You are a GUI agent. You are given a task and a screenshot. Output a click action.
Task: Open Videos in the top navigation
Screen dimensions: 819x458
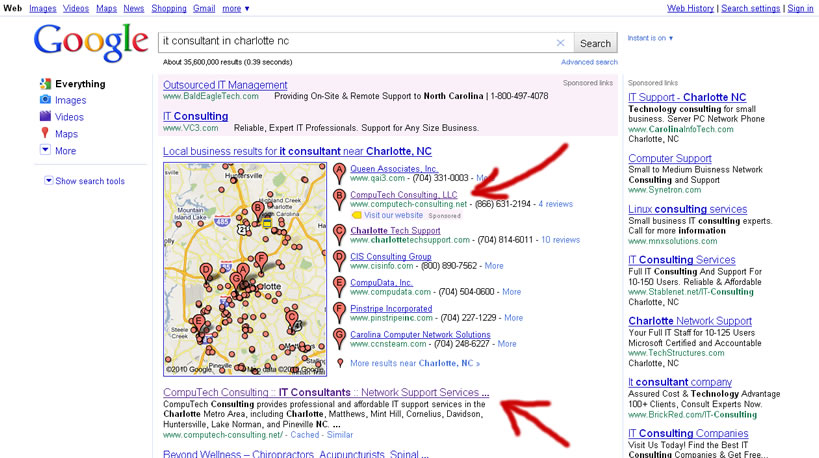click(x=76, y=8)
